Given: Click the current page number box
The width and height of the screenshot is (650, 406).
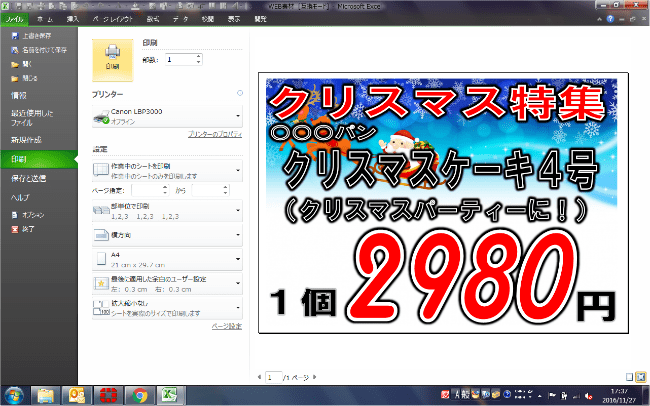Looking at the screenshot, I should coord(274,377).
